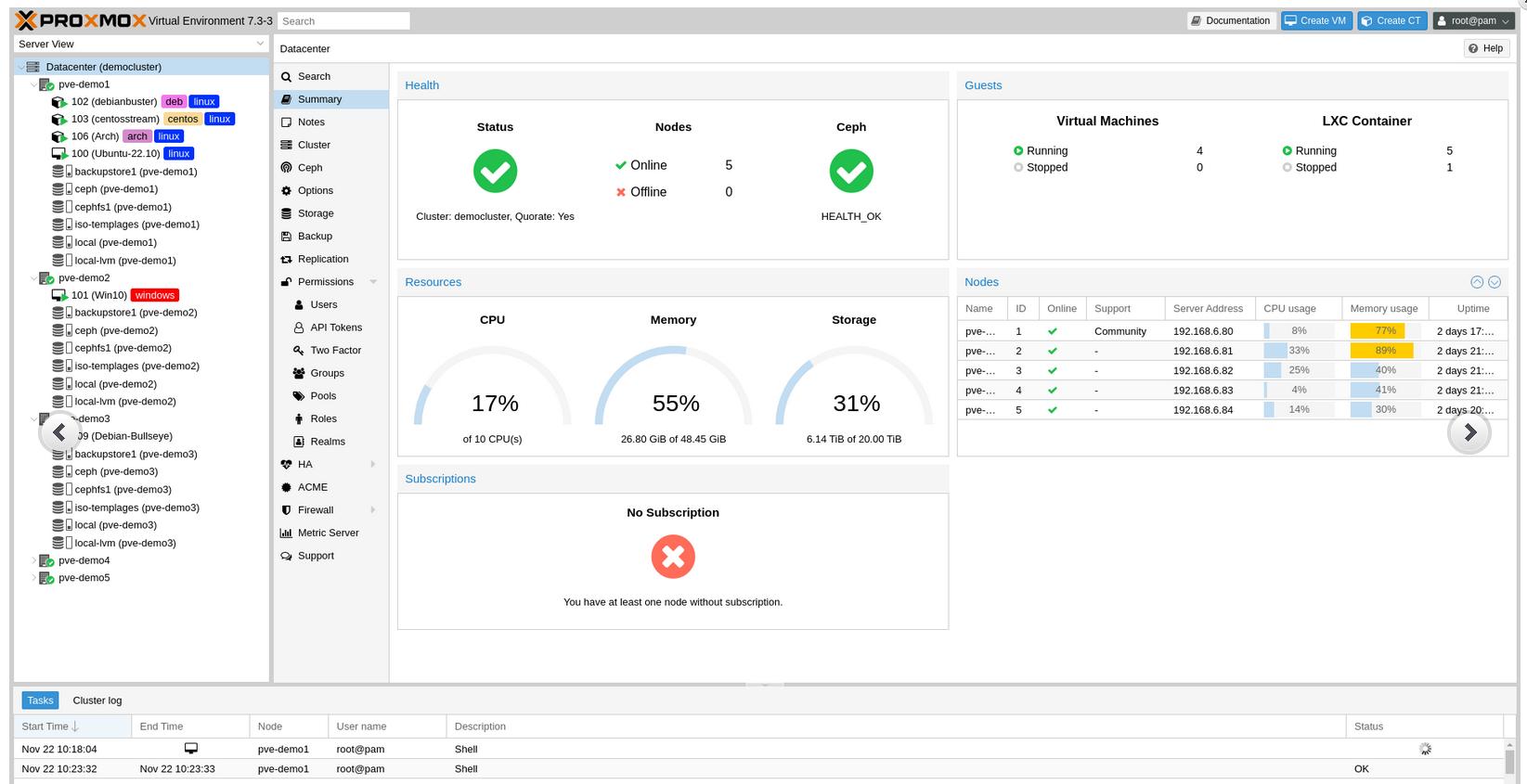Open ACME certificate icon
This screenshot has width=1527, height=784.
286,487
